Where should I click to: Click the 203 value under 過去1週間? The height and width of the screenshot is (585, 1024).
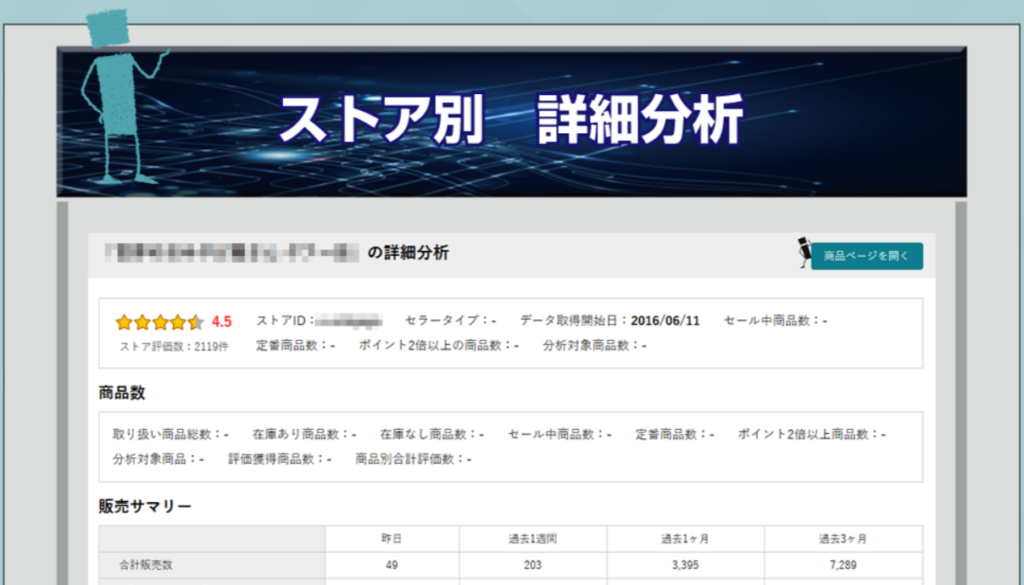click(x=532, y=565)
